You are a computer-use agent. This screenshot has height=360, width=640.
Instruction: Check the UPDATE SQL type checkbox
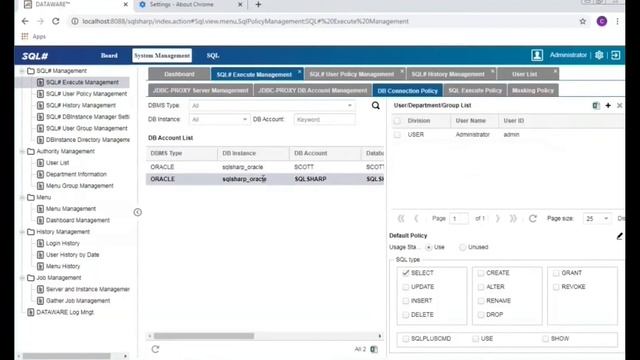[405, 287]
